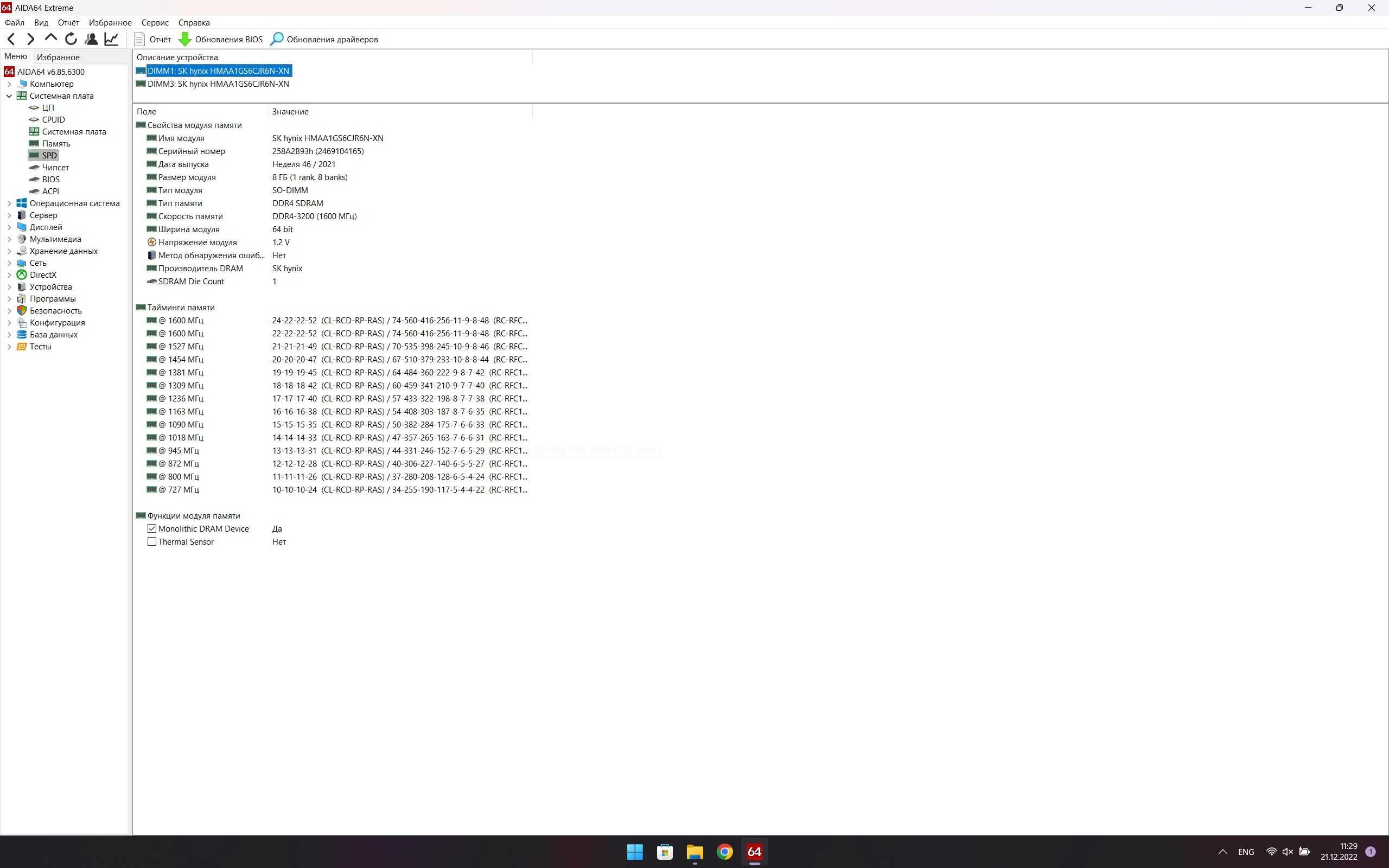
Task: Expand the Хранение данных node
Action: coord(9,251)
